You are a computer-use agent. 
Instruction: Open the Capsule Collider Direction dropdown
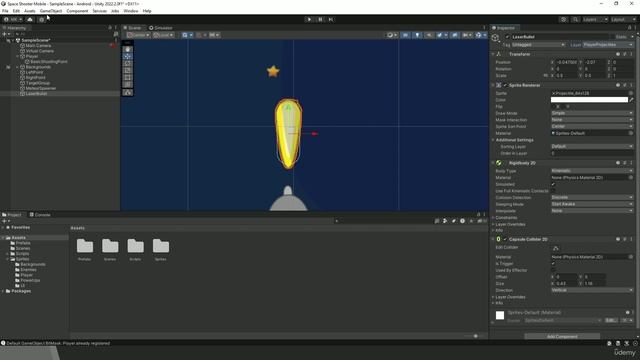pyautogui.click(x=592, y=290)
